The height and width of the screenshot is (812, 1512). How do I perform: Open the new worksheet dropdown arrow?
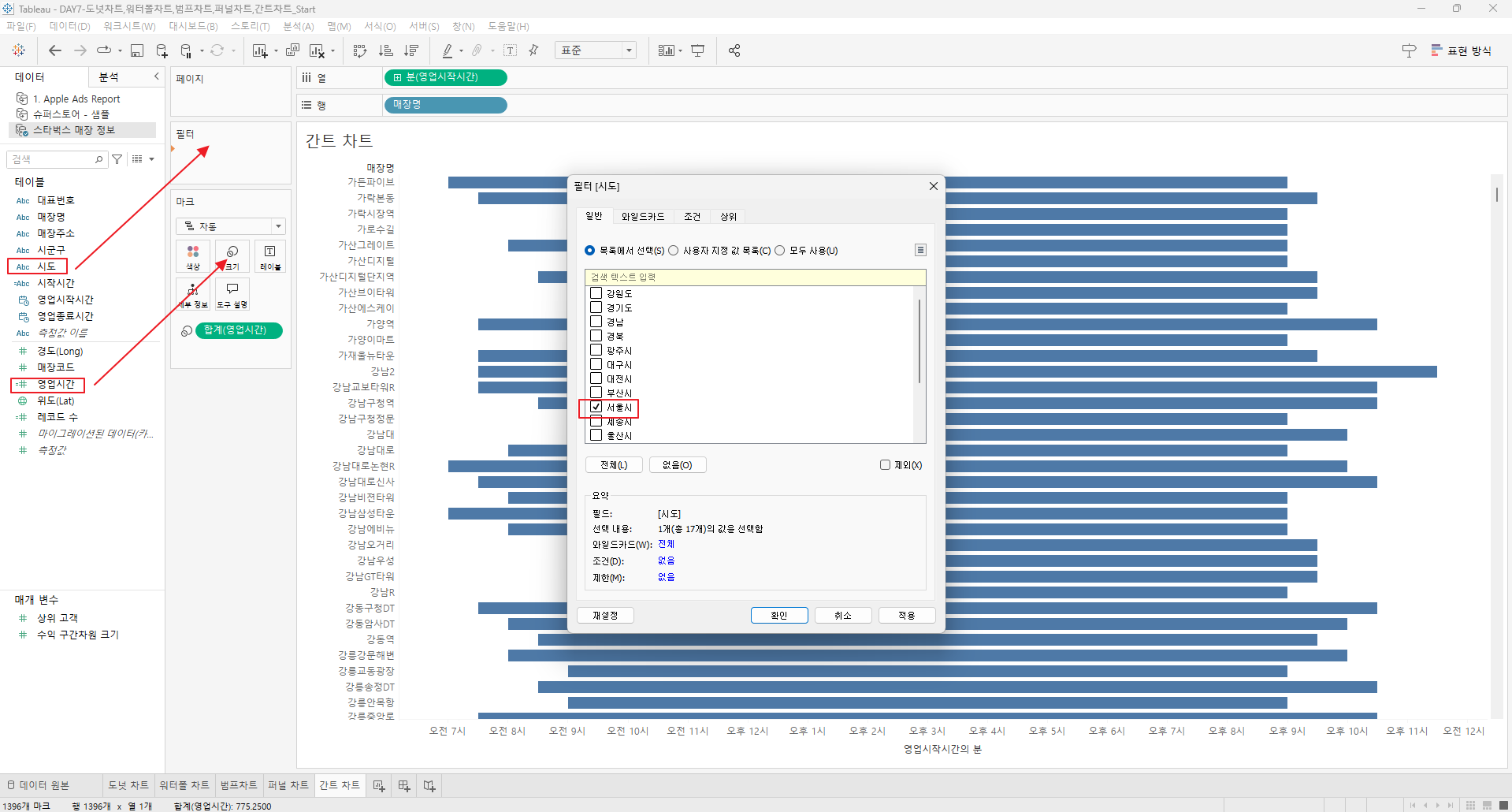(x=276, y=51)
